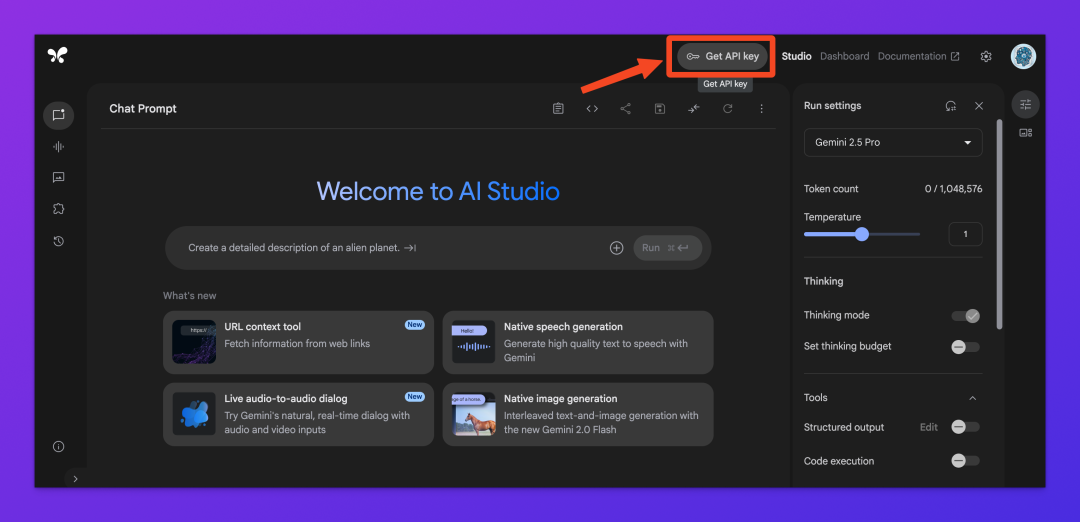The width and height of the screenshot is (1080, 522).
Task: Switch to the Studio tab
Action: click(796, 56)
